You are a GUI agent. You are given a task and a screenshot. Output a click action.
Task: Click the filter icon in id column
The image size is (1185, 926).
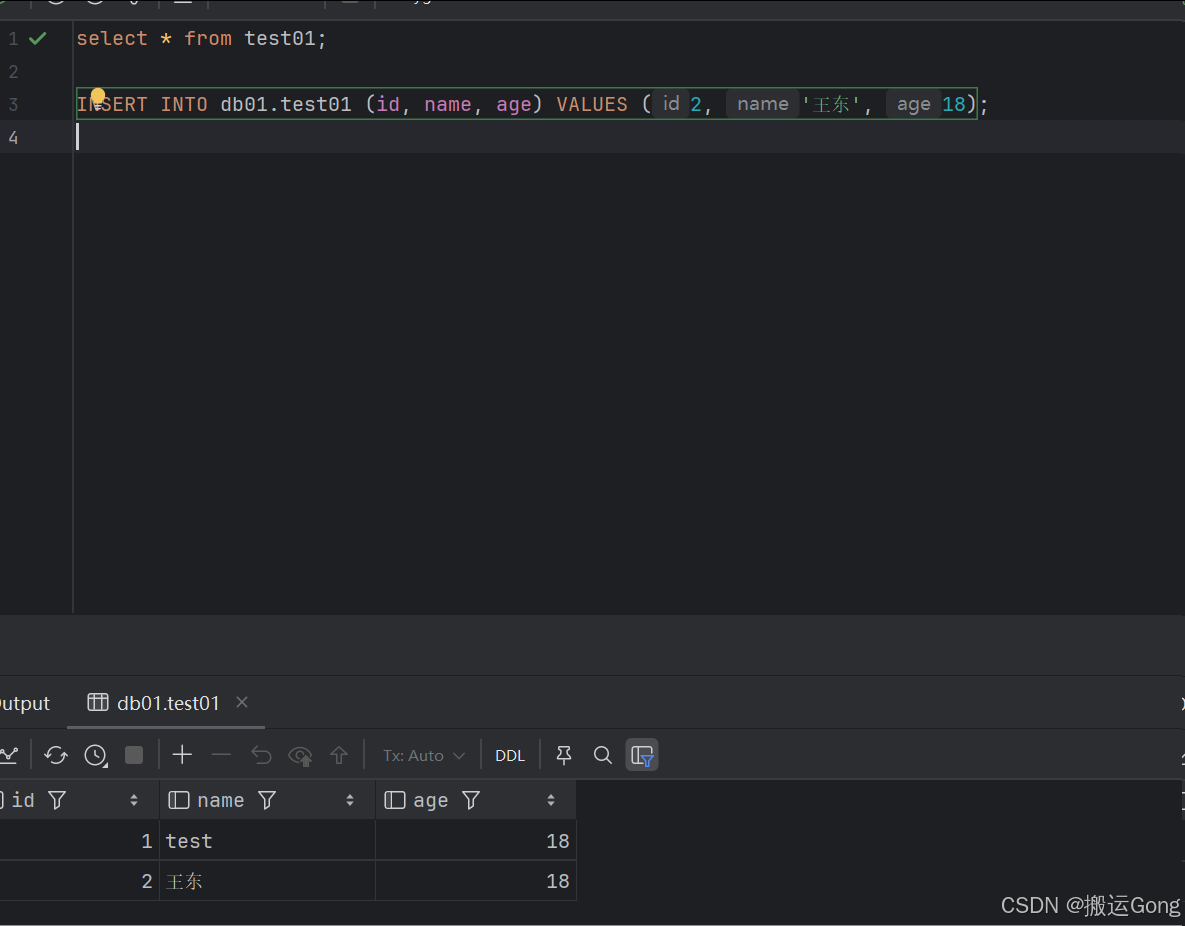57,801
